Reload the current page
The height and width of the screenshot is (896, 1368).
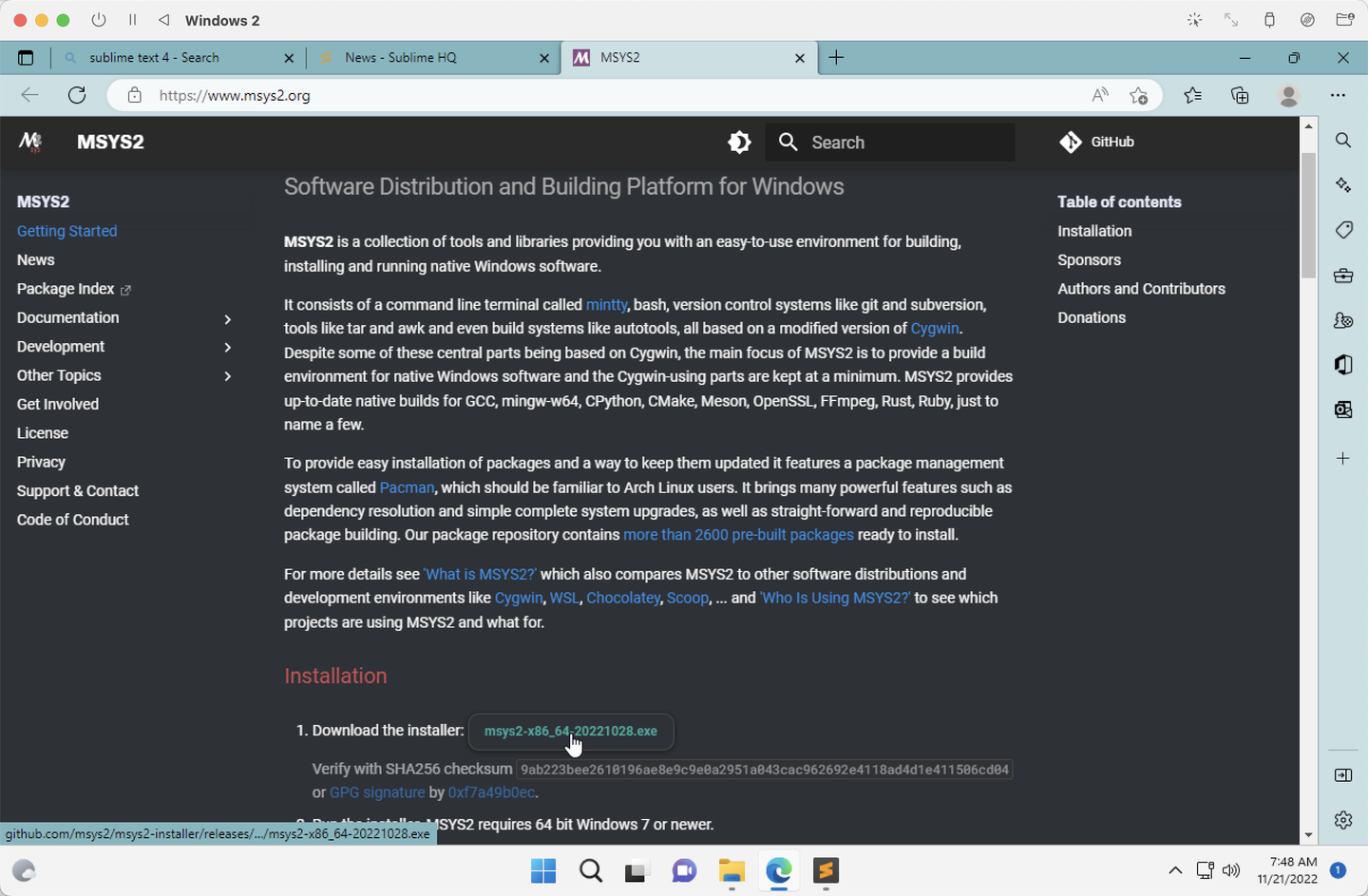click(x=77, y=95)
